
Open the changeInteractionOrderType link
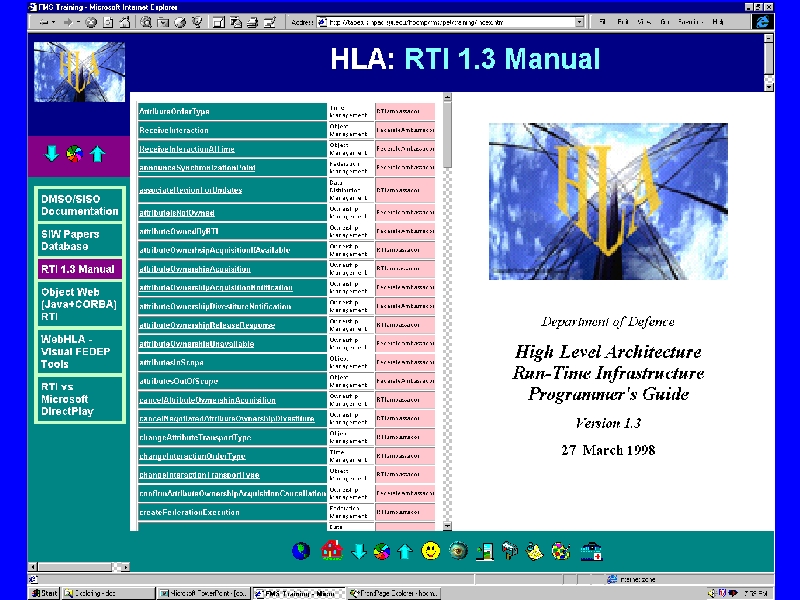click(x=192, y=456)
